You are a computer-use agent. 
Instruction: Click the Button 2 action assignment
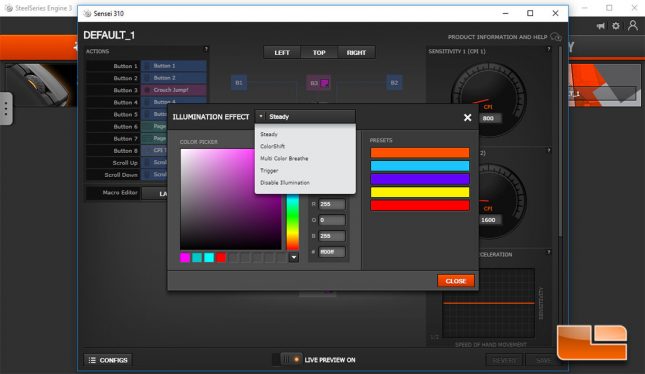(174, 78)
